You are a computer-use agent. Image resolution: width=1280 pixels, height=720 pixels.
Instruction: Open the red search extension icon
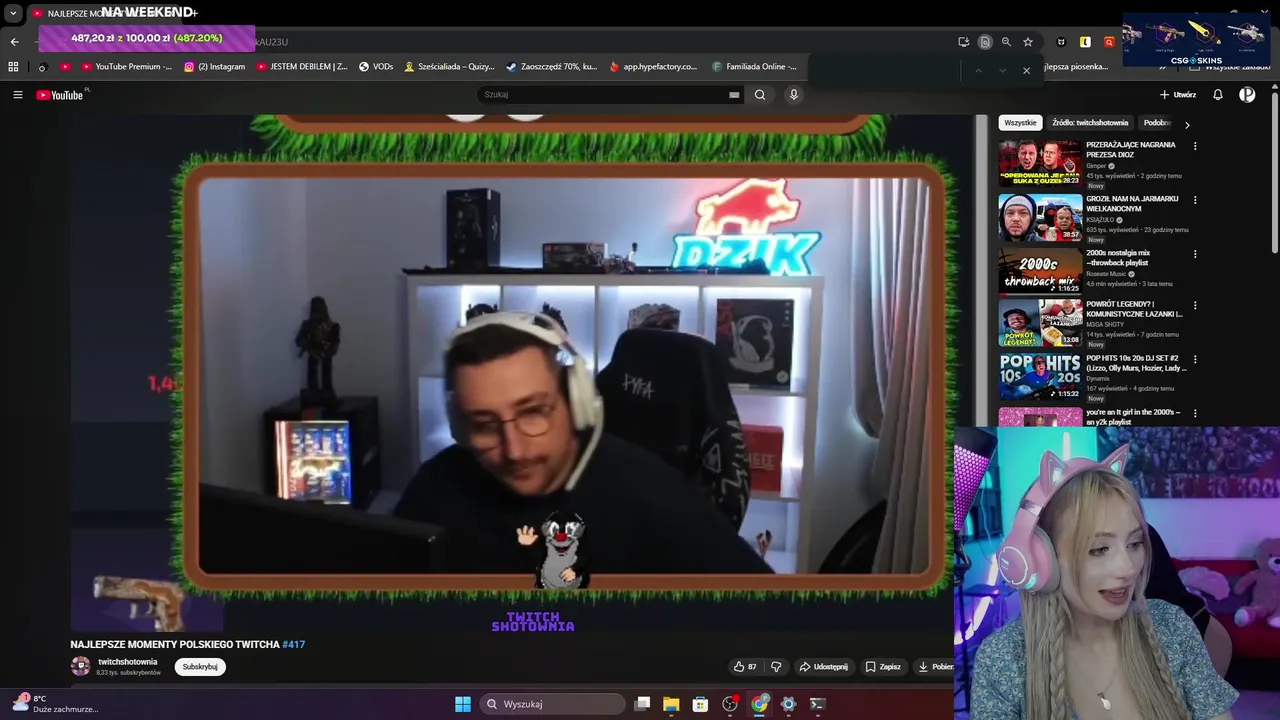pyautogui.click(x=1109, y=42)
